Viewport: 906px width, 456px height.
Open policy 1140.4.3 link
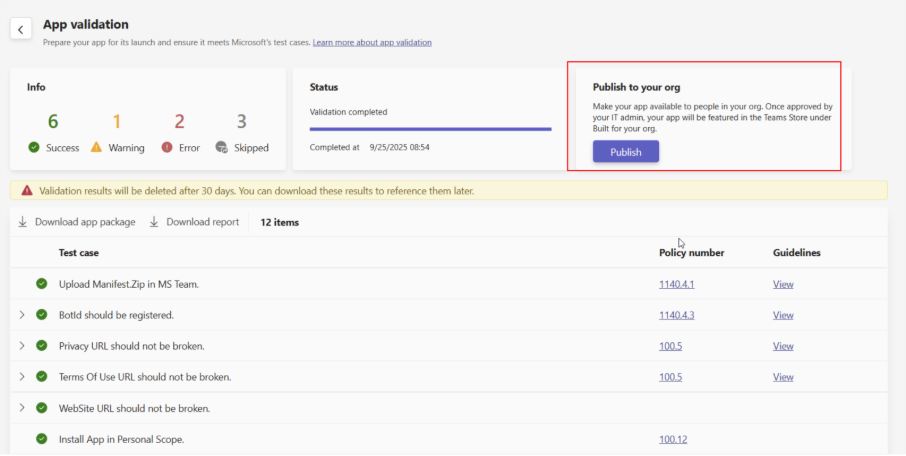[676, 315]
